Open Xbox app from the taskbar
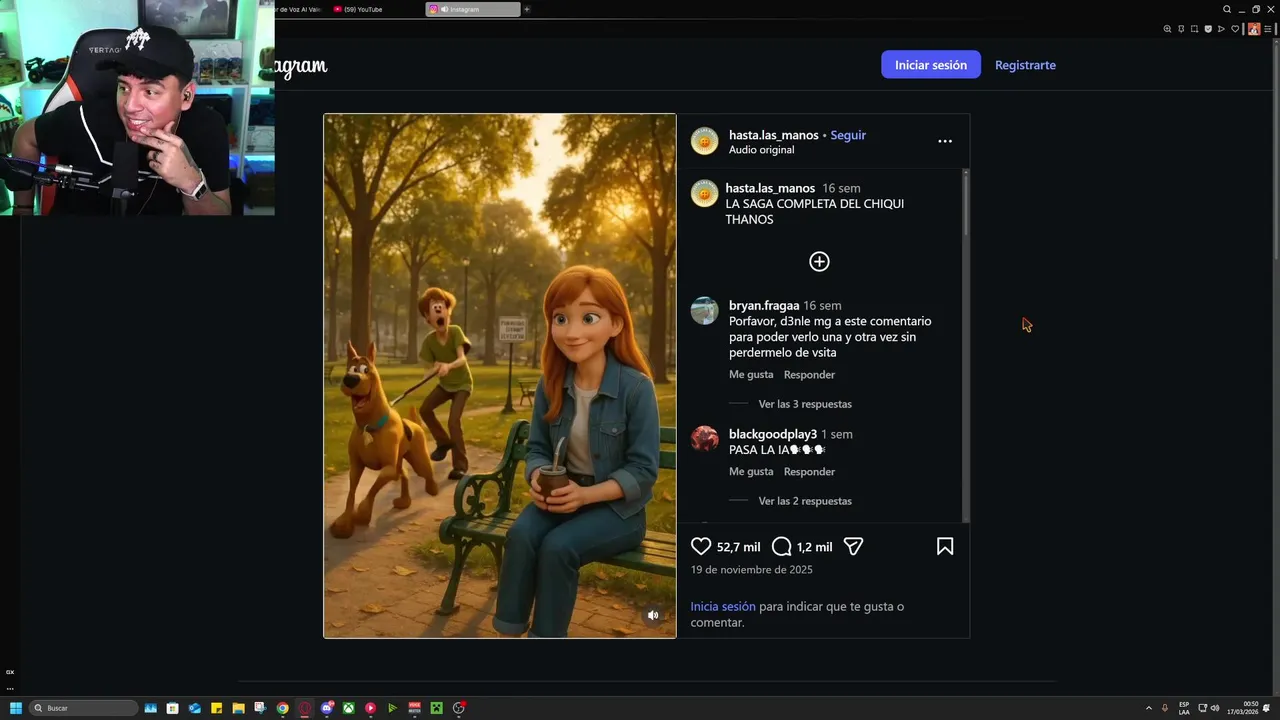 click(x=349, y=708)
